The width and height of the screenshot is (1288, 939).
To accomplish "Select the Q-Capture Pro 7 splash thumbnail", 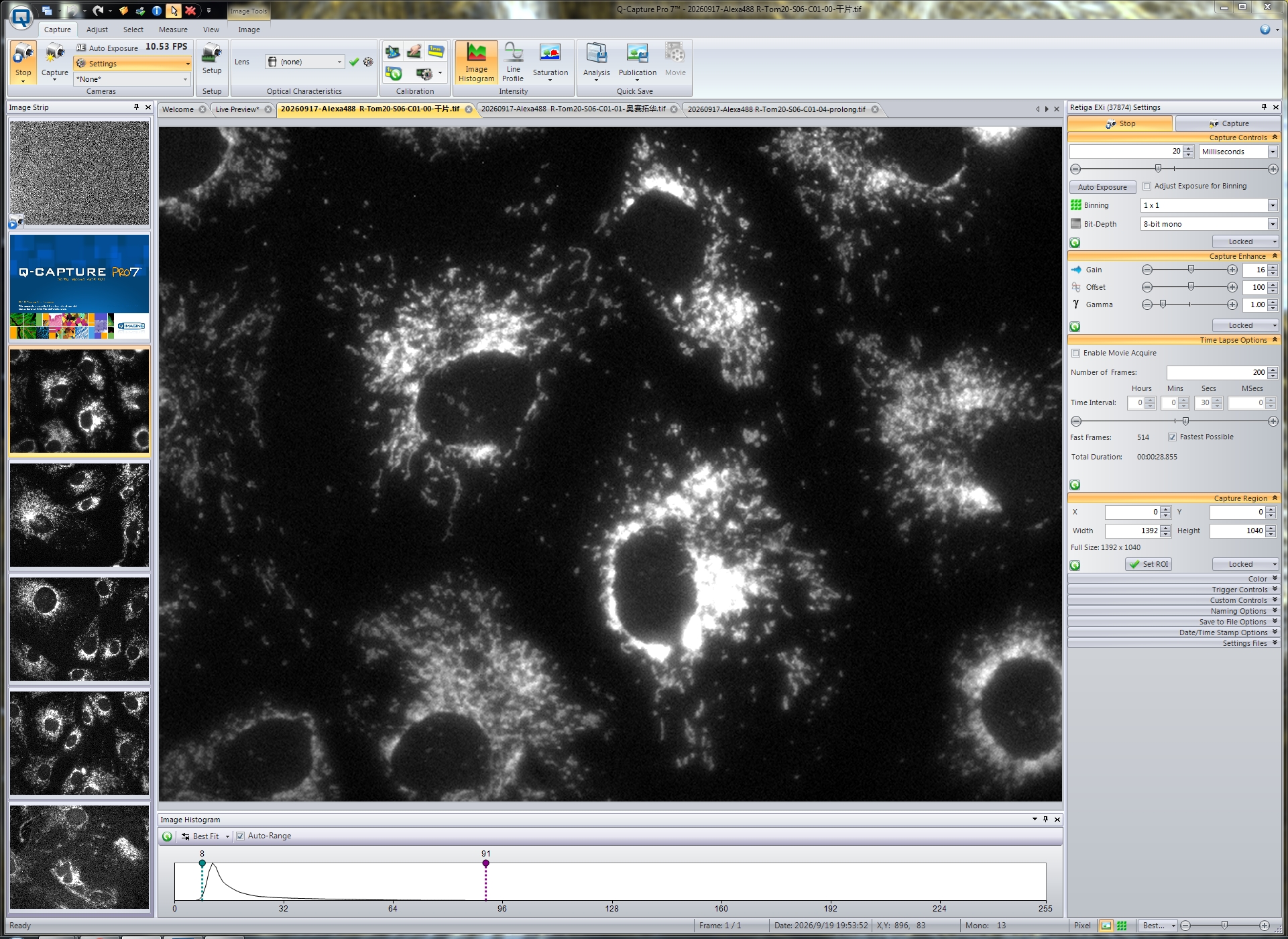I will coord(79,286).
